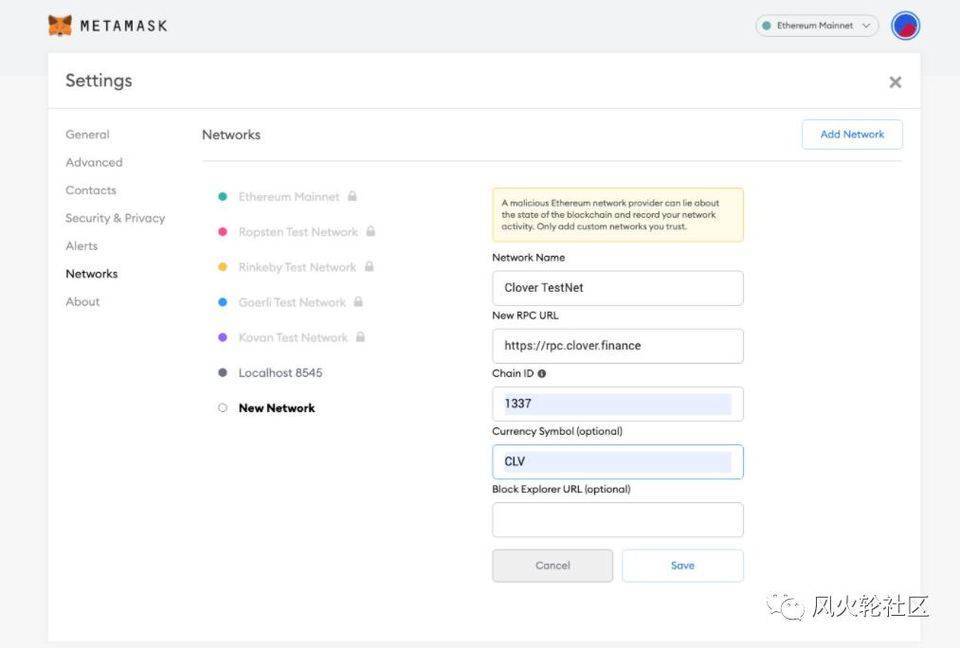Open the Security & Privacy settings tab
This screenshot has height=648, width=960.
115,218
